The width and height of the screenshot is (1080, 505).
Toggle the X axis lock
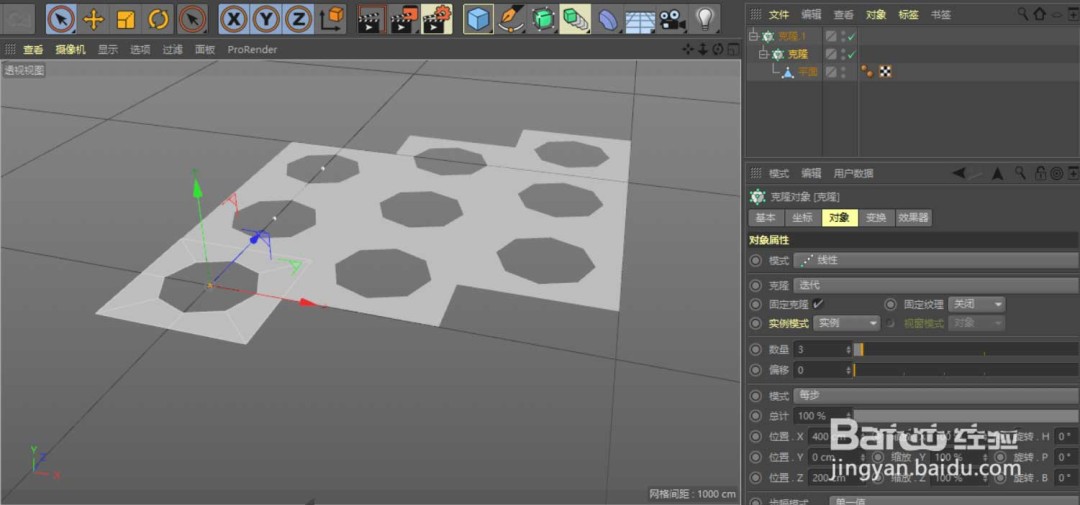(233, 18)
